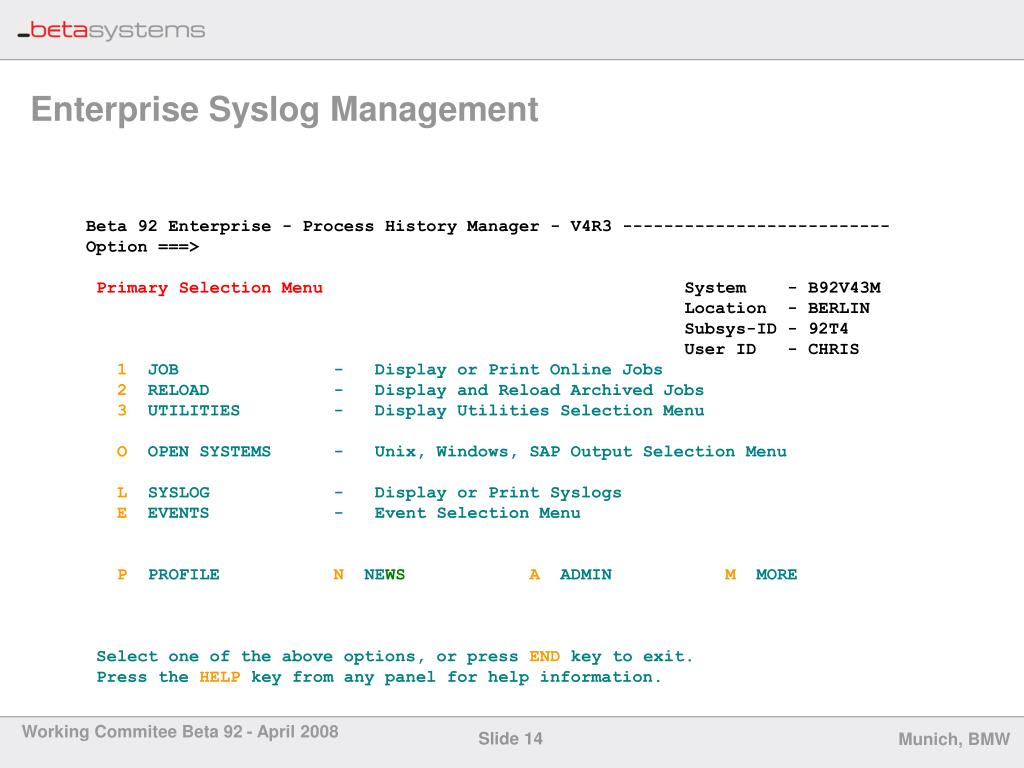Click the System value B92V43M
This screenshot has height=768, width=1024.
(844, 288)
